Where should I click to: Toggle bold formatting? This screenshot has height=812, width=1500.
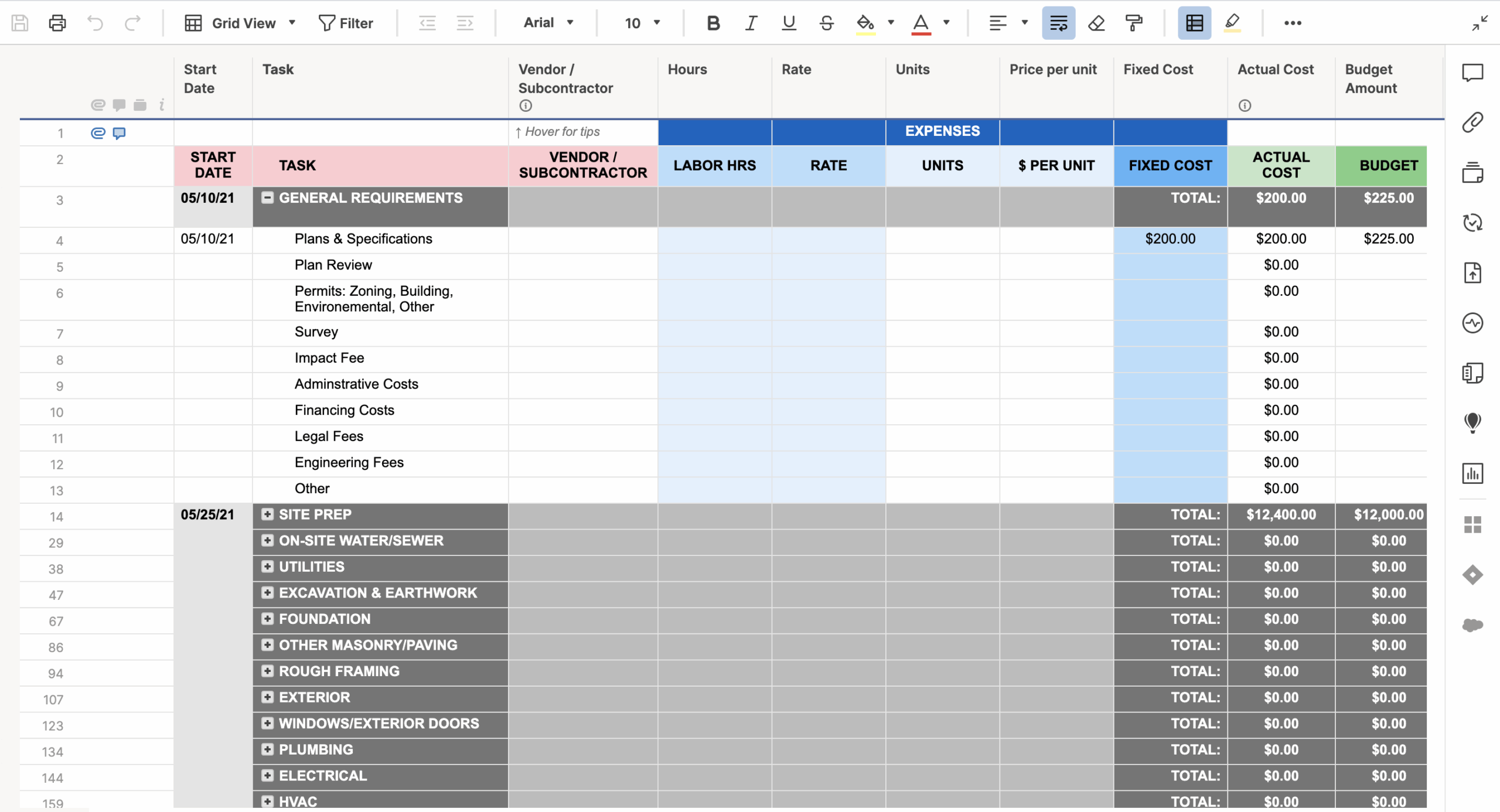712,23
